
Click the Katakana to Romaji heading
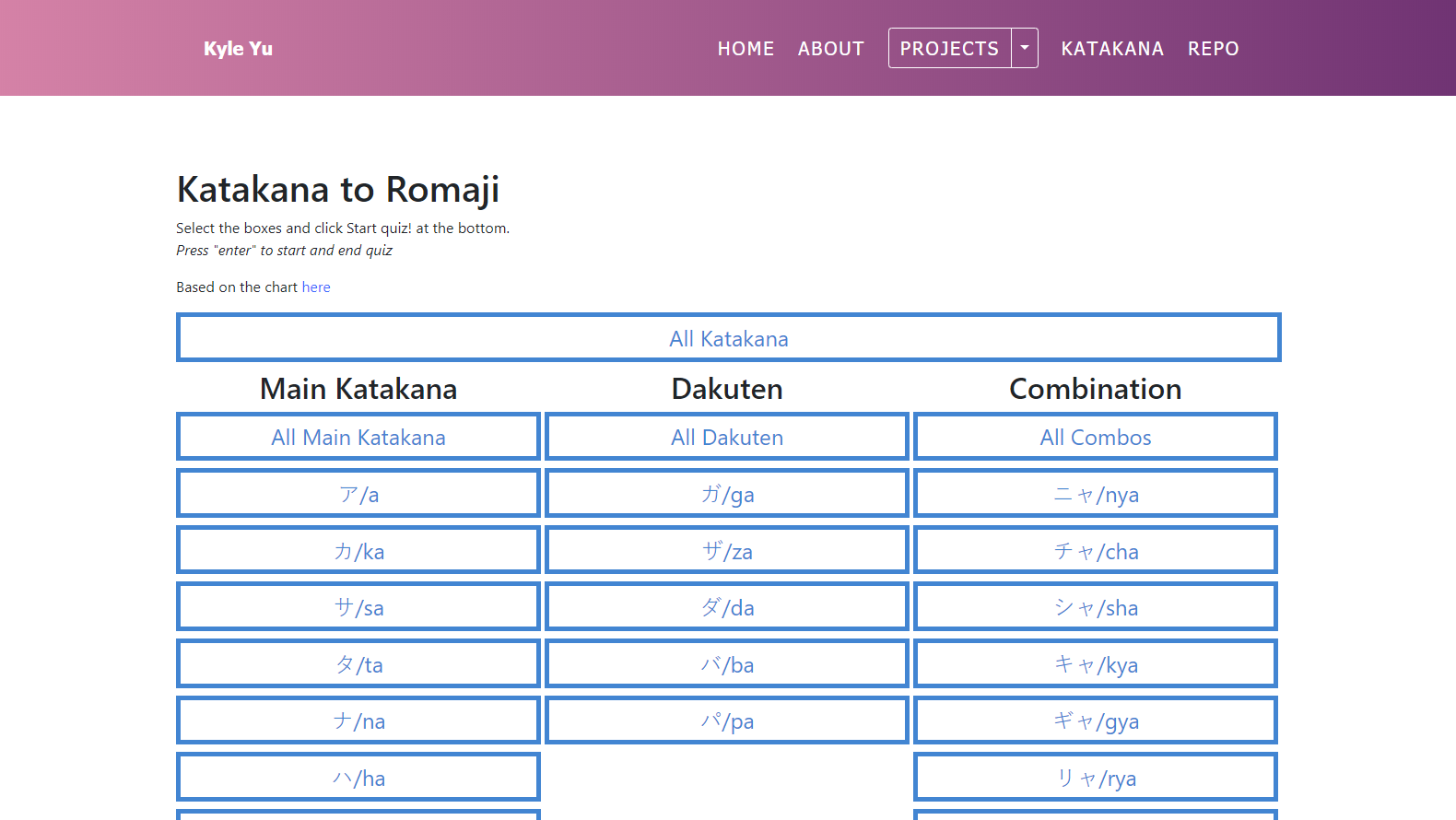[x=338, y=190]
